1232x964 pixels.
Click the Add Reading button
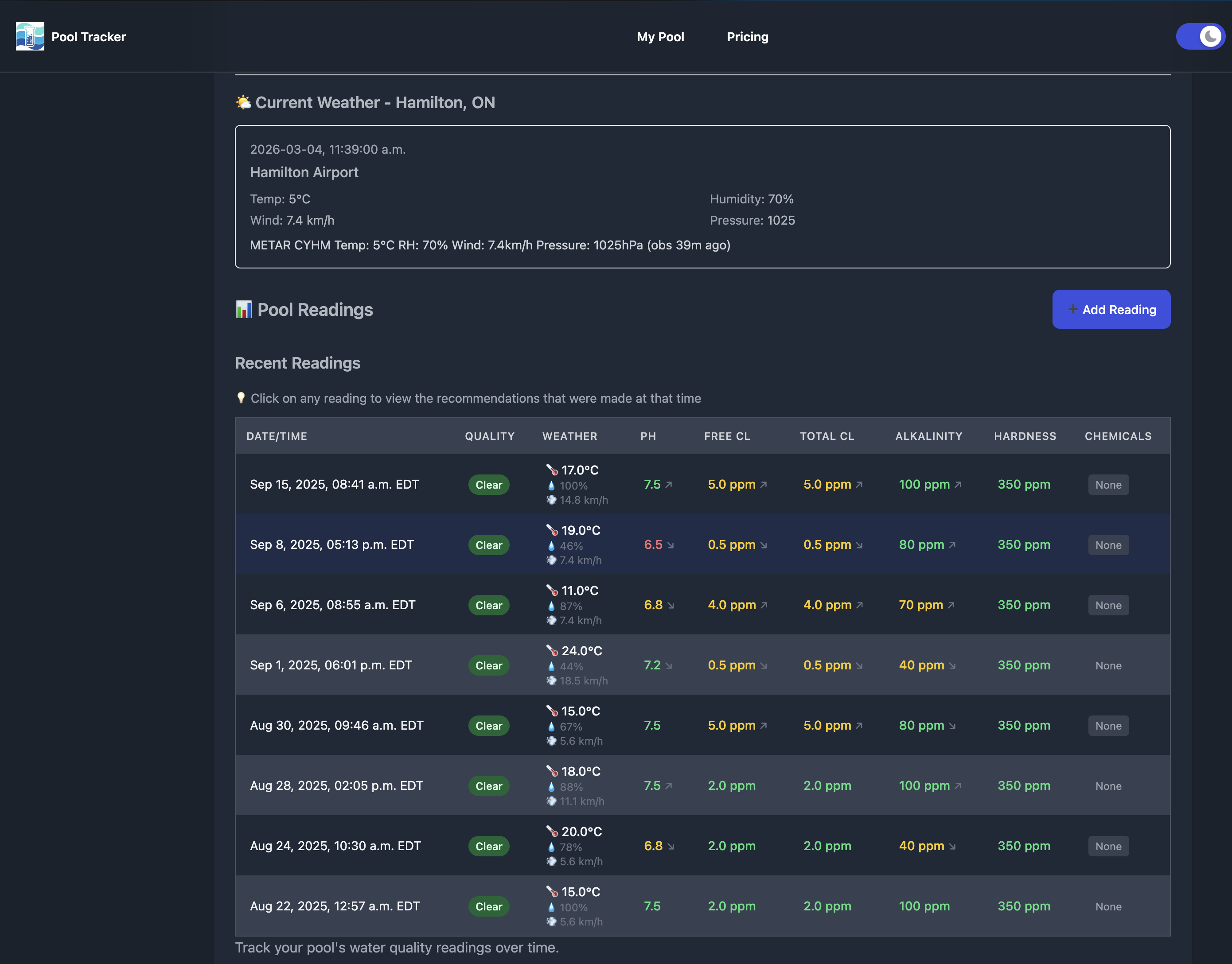point(1111,309)
